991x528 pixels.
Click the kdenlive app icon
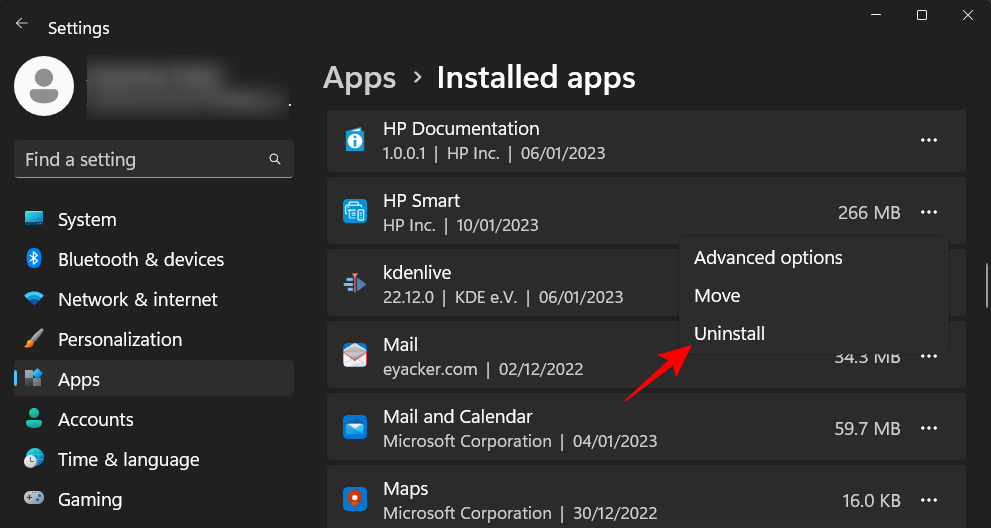coord(355,284)
